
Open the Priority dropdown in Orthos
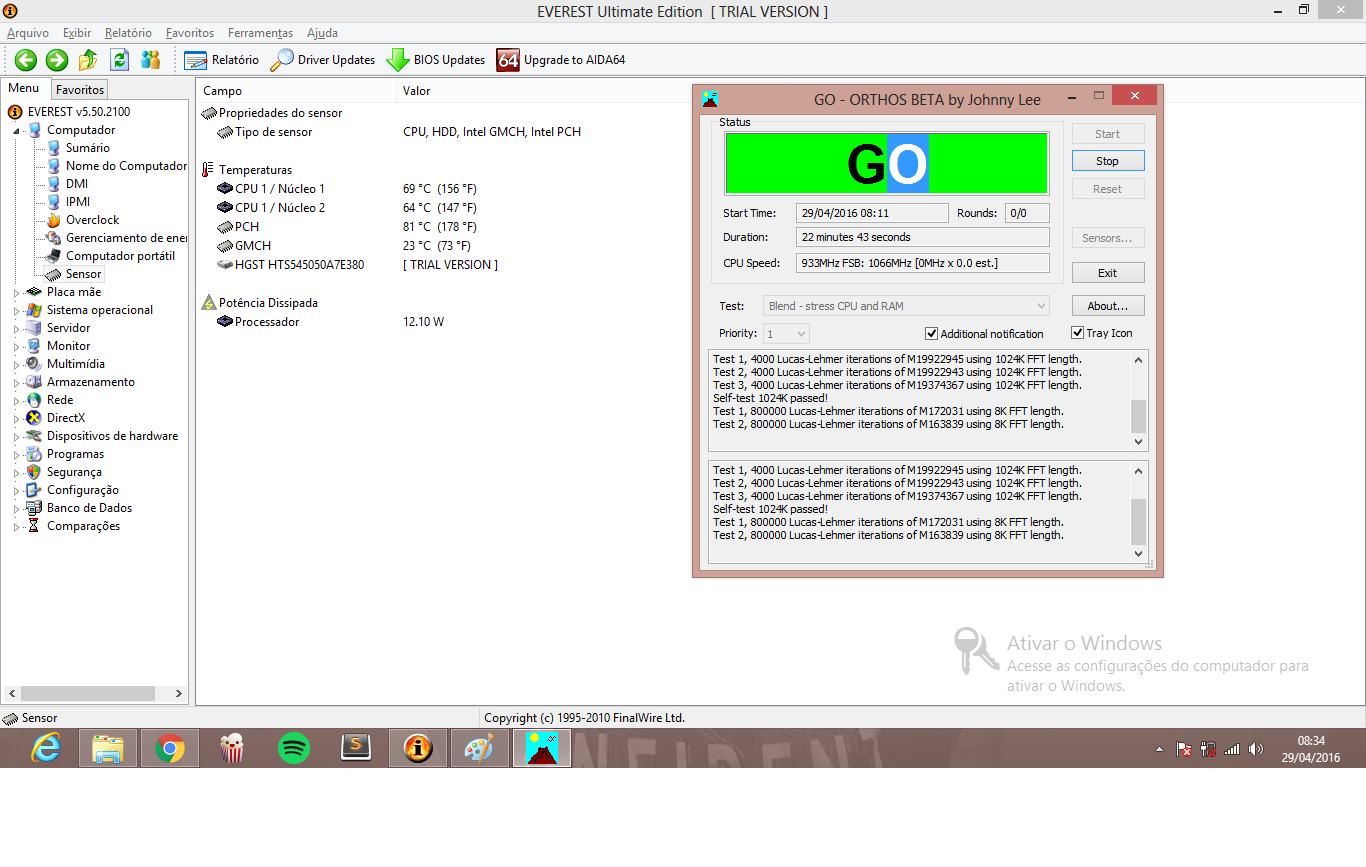[x=786, y=334]
